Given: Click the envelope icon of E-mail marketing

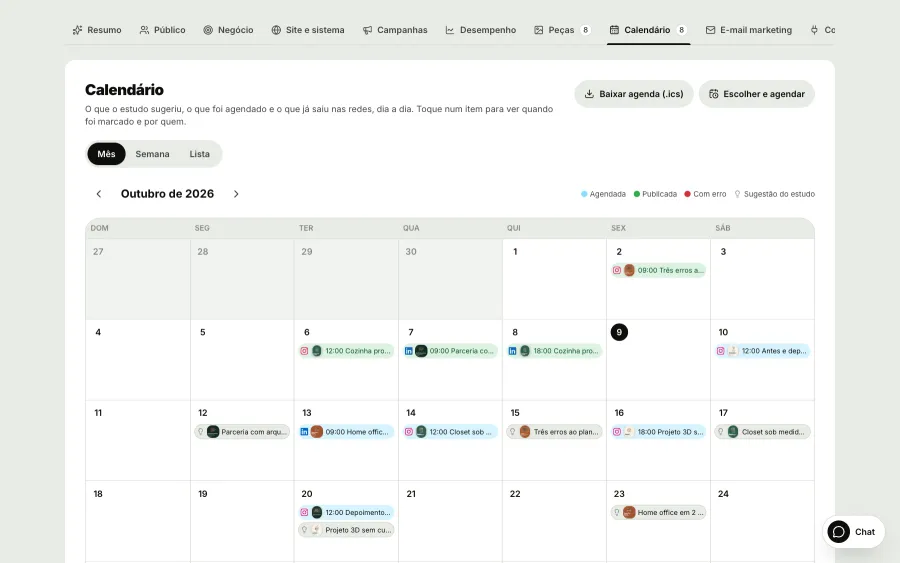Looking at the screenshot, I should coord(711,30).
